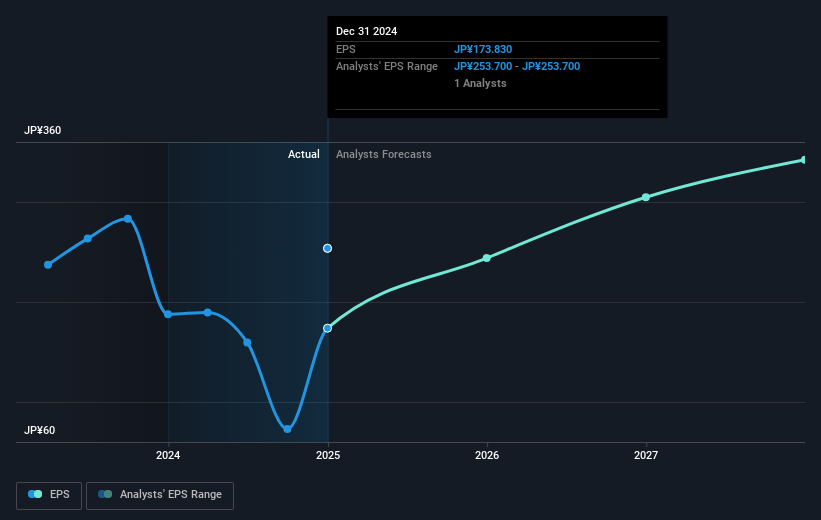821x520 pixels.
Task: Click the EPS legend color icon
Action: pos(35,494)
